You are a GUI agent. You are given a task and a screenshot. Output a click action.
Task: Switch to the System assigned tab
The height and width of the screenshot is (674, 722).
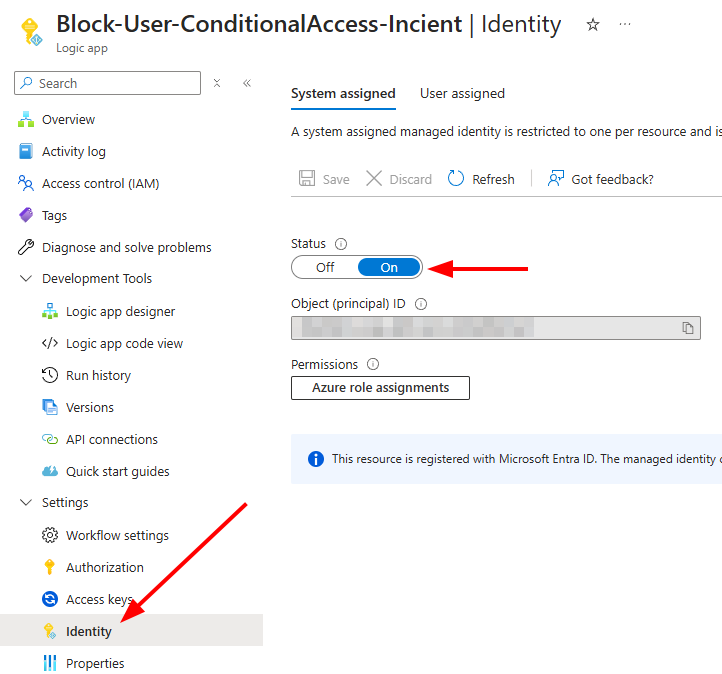click(x=343, y=93)
